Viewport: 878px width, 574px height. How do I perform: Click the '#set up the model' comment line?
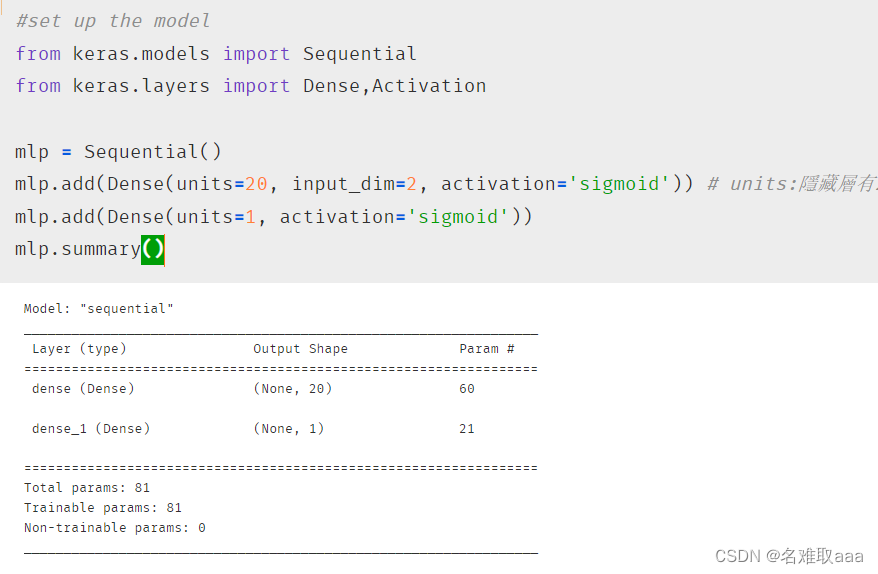point(113,21)
